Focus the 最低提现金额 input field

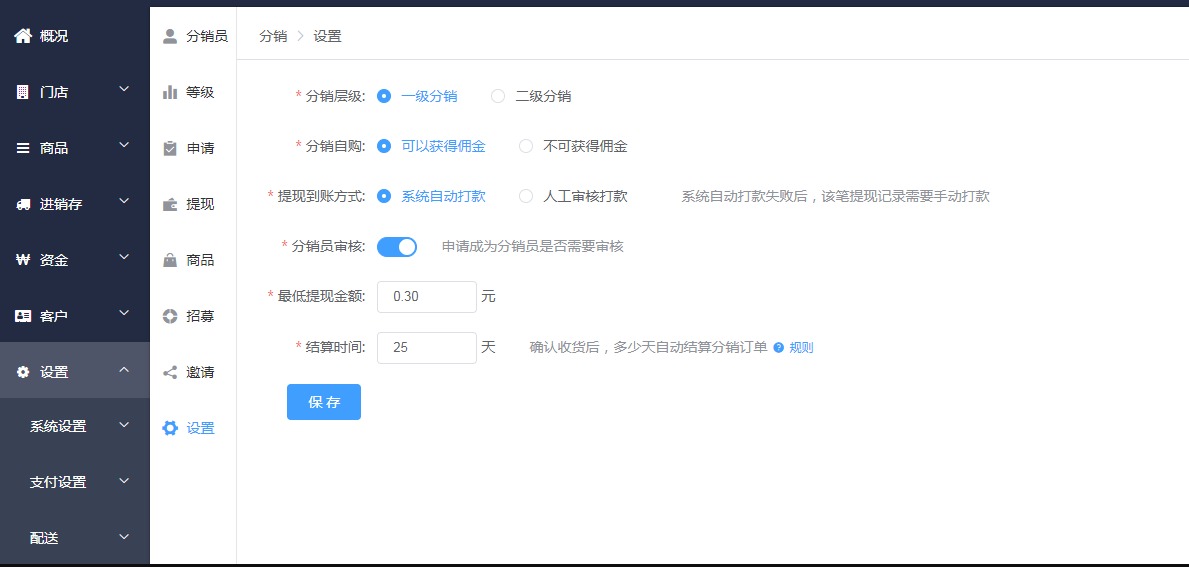(x=427, y=296)
